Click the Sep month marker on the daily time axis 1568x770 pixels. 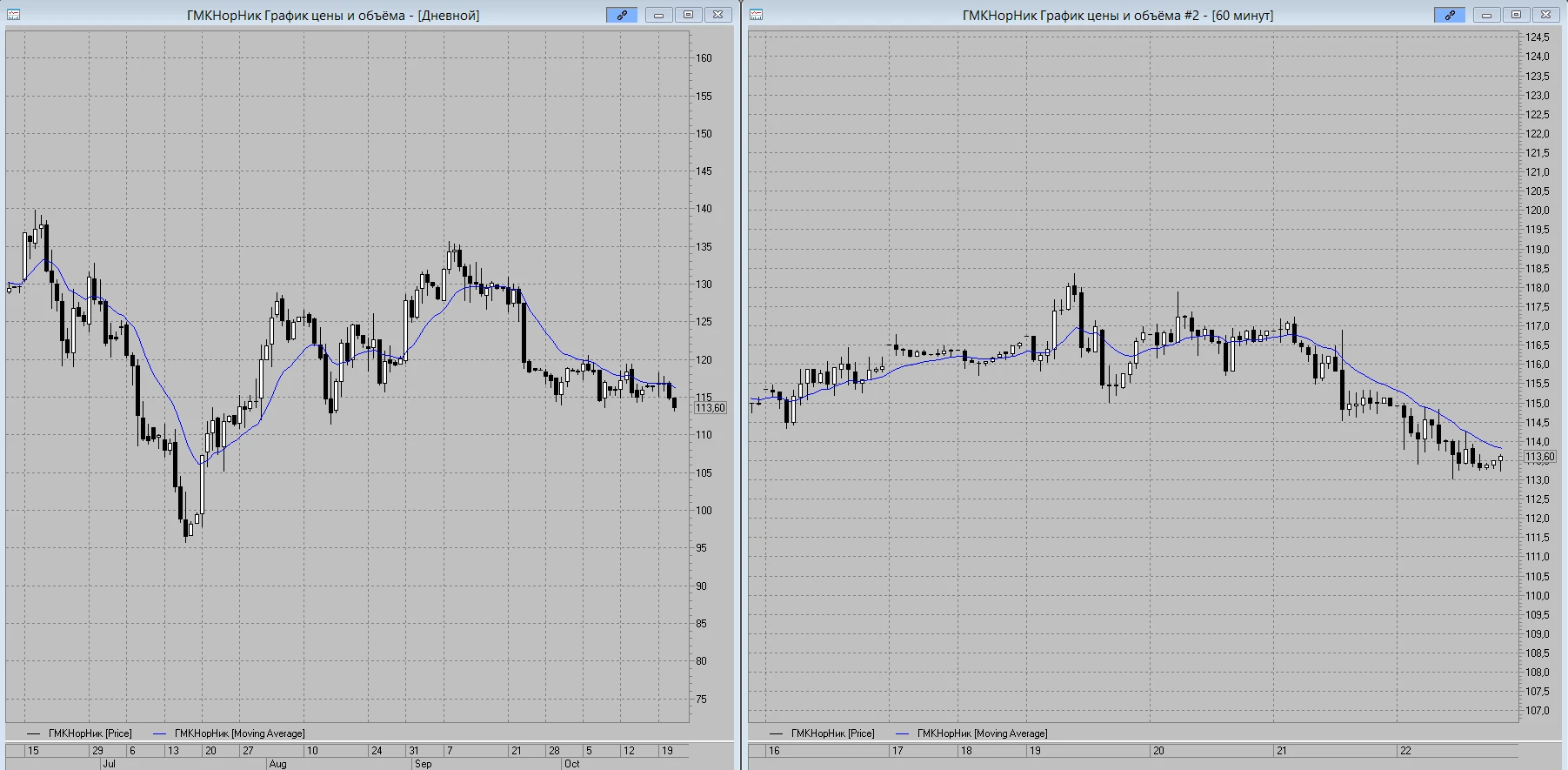click(423, 764)
